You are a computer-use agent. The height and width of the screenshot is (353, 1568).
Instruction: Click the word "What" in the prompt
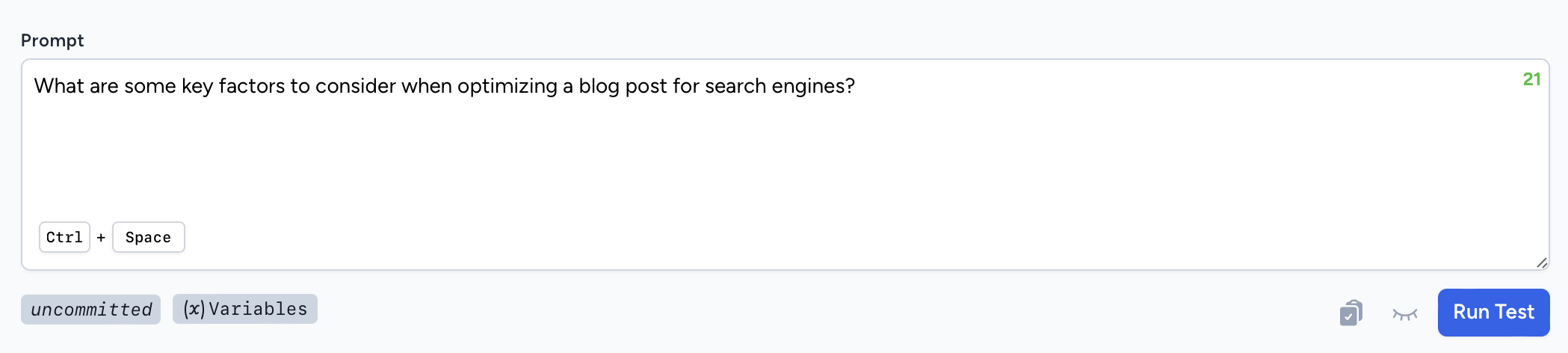tap(59, 86)
